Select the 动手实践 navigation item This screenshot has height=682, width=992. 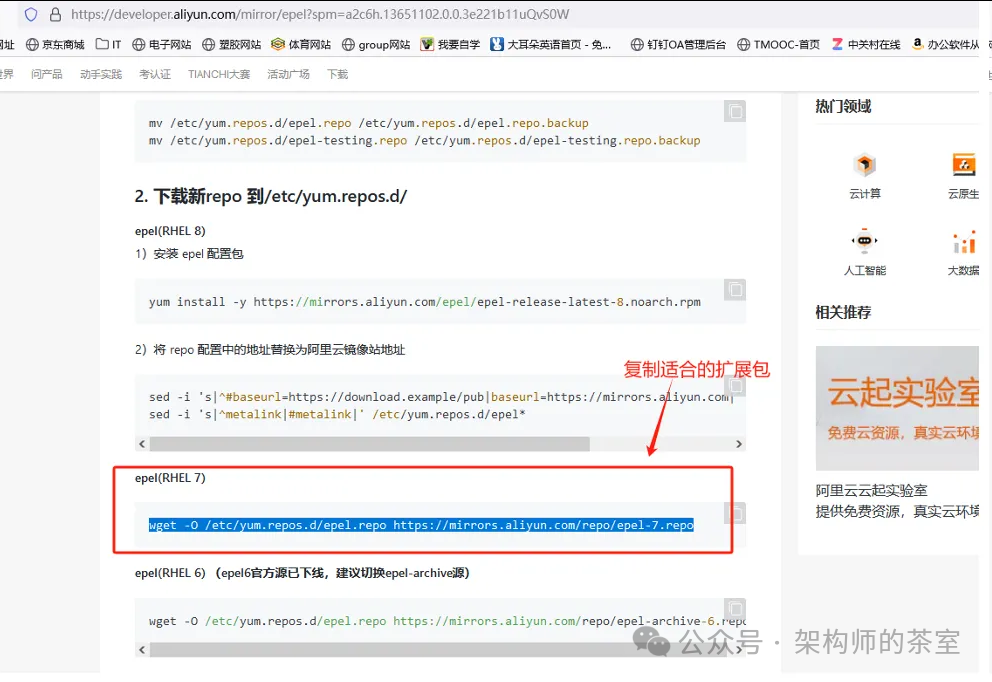(101, 74)
